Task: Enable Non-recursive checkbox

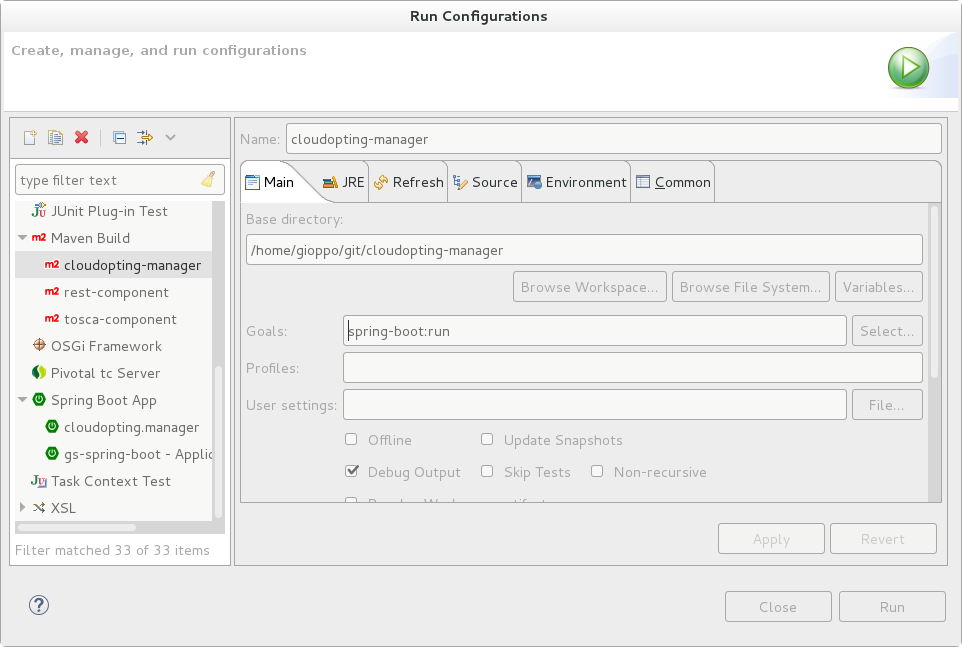Action: [596, 471]
